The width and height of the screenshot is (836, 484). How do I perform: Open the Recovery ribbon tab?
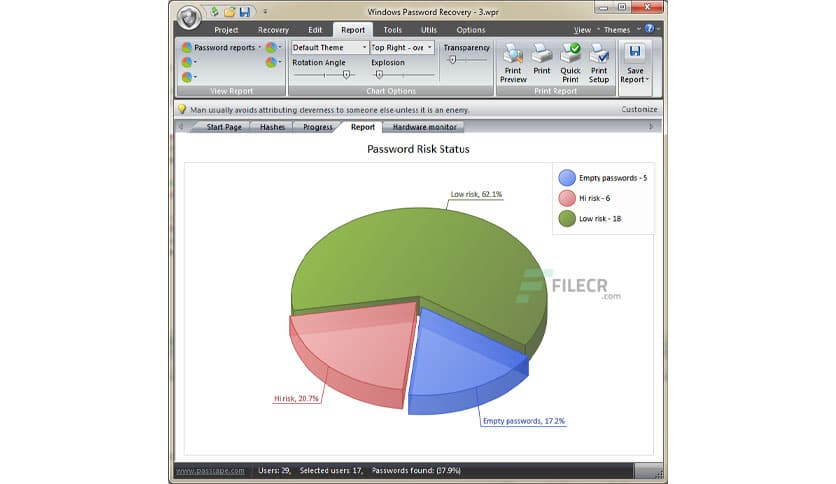pyautogui.click(x=273, y=30)
